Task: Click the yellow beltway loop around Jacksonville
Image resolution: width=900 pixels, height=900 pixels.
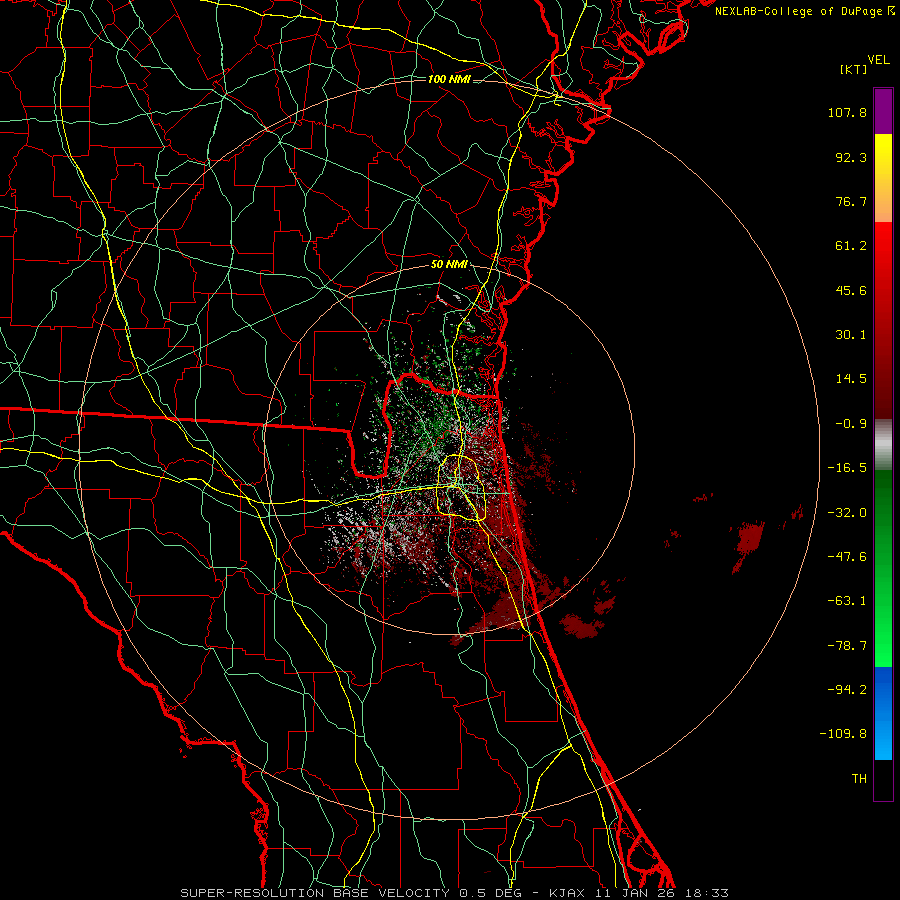Action: tap(462, 488)
